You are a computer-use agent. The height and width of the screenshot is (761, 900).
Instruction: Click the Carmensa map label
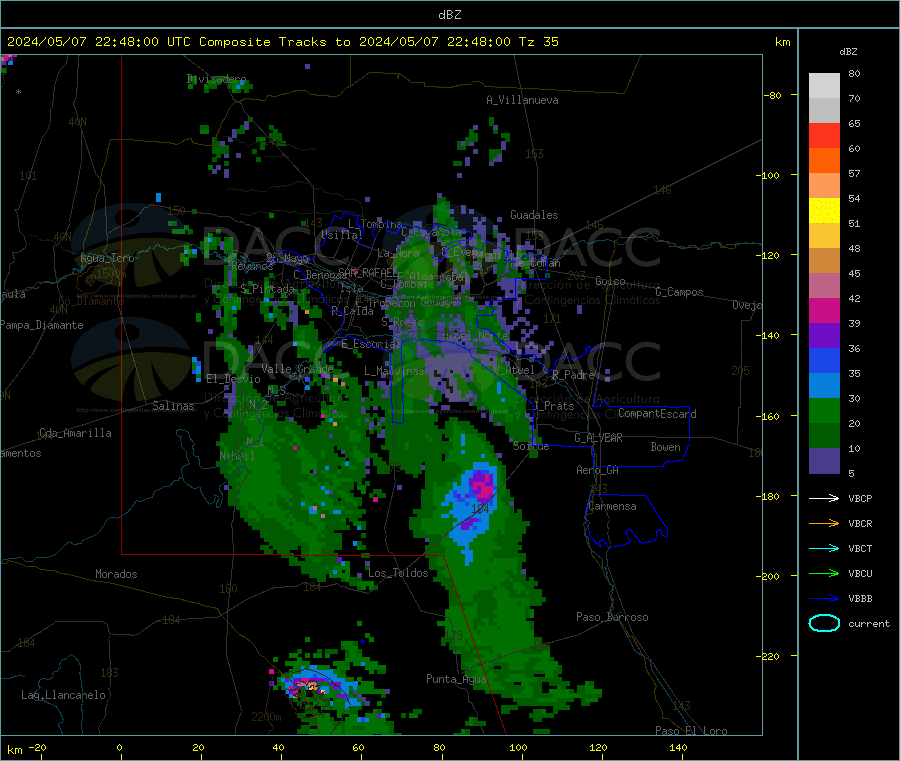click(x=612, y=506)
